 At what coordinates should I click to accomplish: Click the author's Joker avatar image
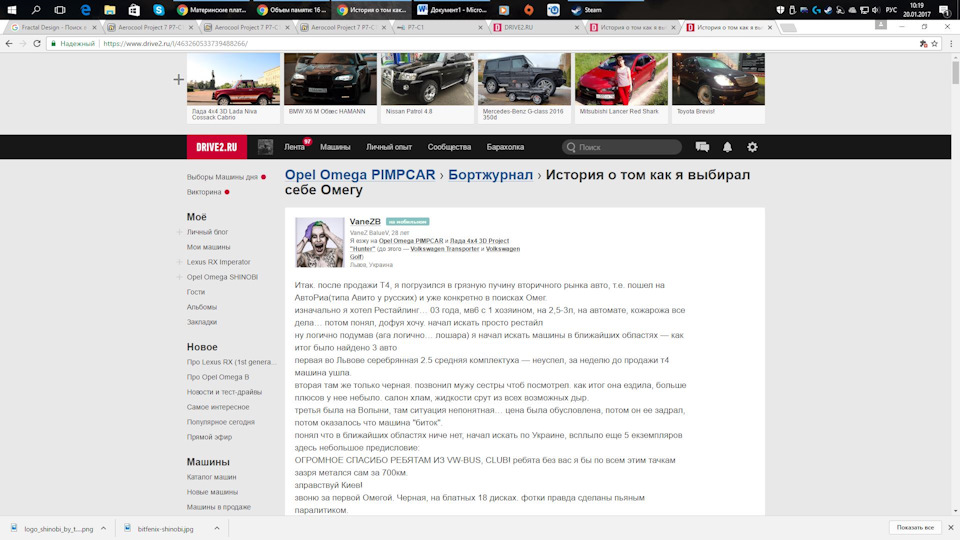pos(320,242)
